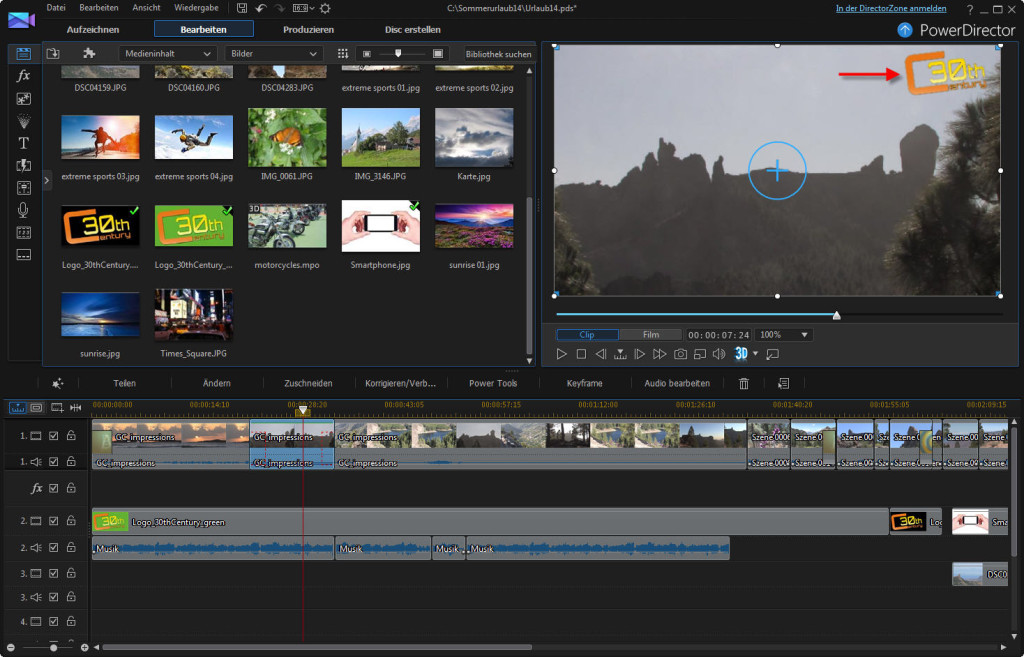Click the Power Tools button
This screenshot has width=1024, height=657.
493,382
